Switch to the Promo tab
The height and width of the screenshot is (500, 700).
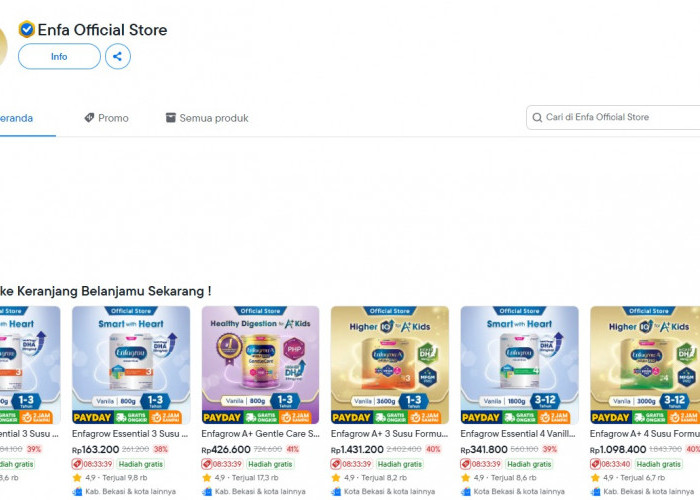click(106, 118)
